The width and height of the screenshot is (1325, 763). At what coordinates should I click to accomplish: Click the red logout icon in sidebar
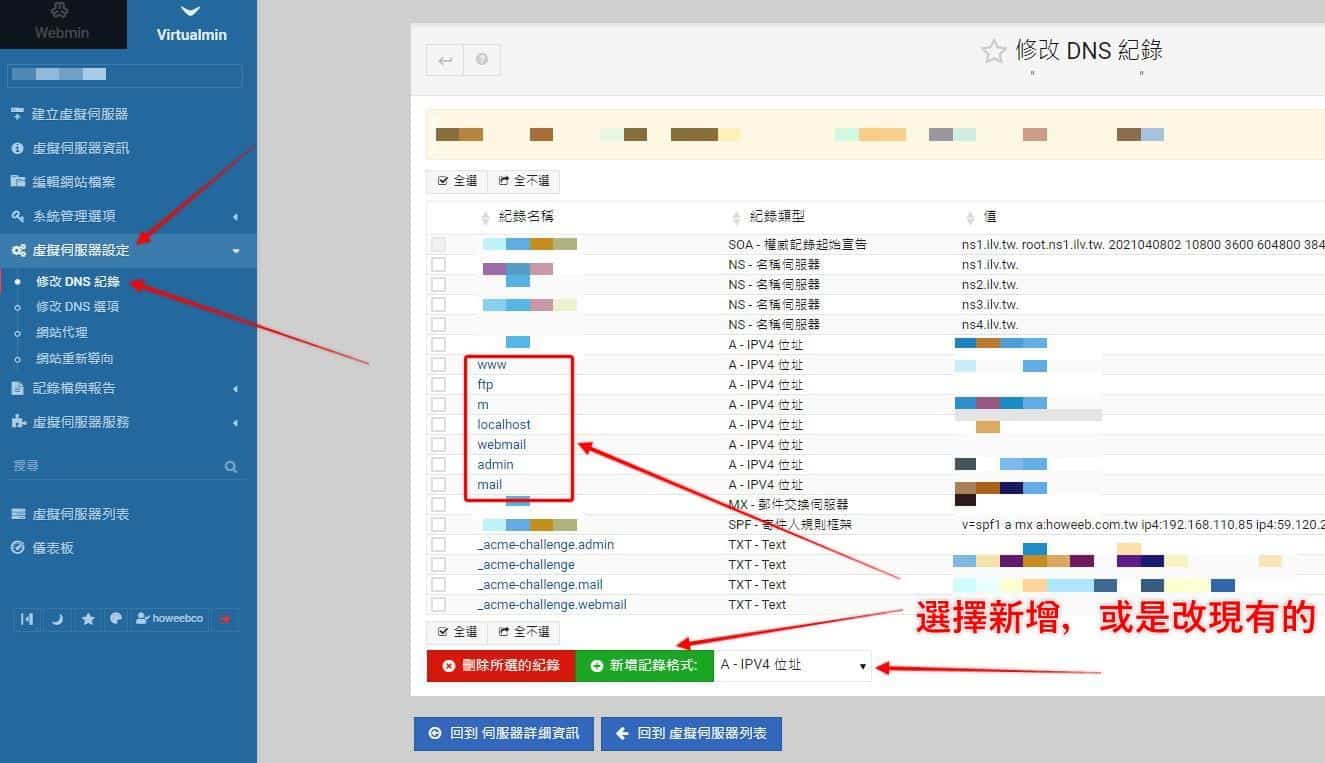click(225, 619)
